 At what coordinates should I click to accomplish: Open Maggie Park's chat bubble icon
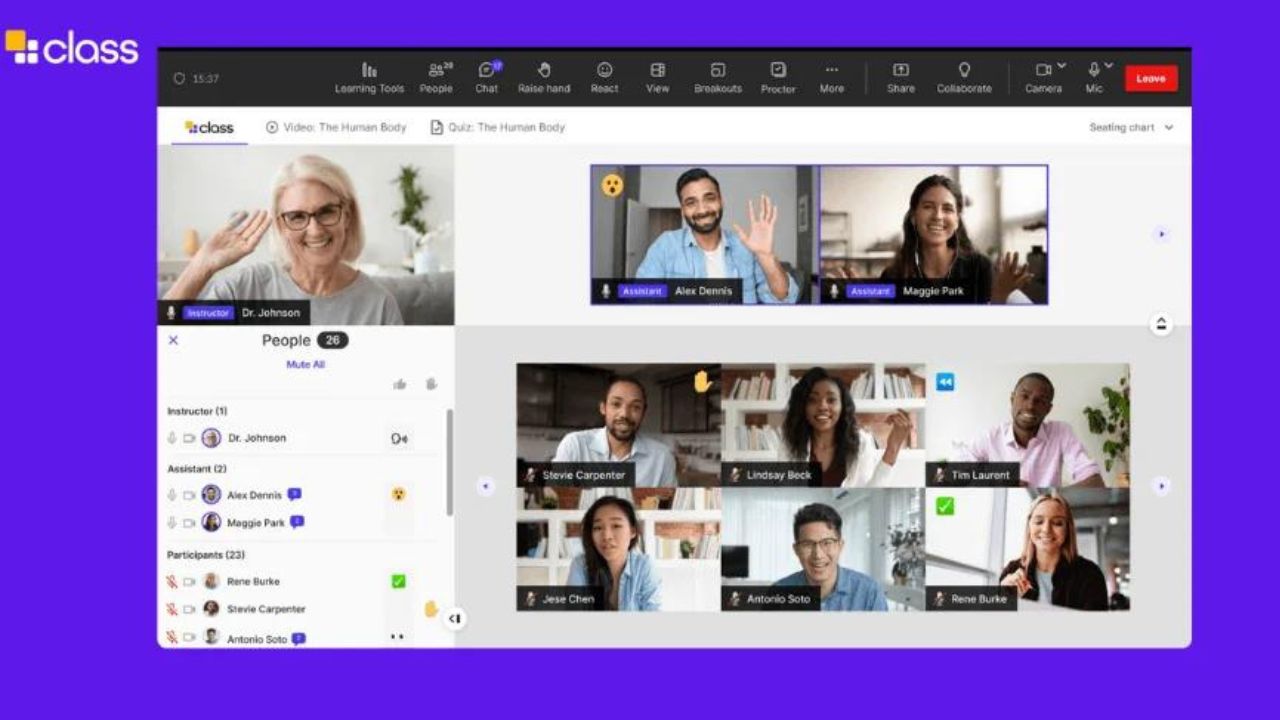[297, 522]
